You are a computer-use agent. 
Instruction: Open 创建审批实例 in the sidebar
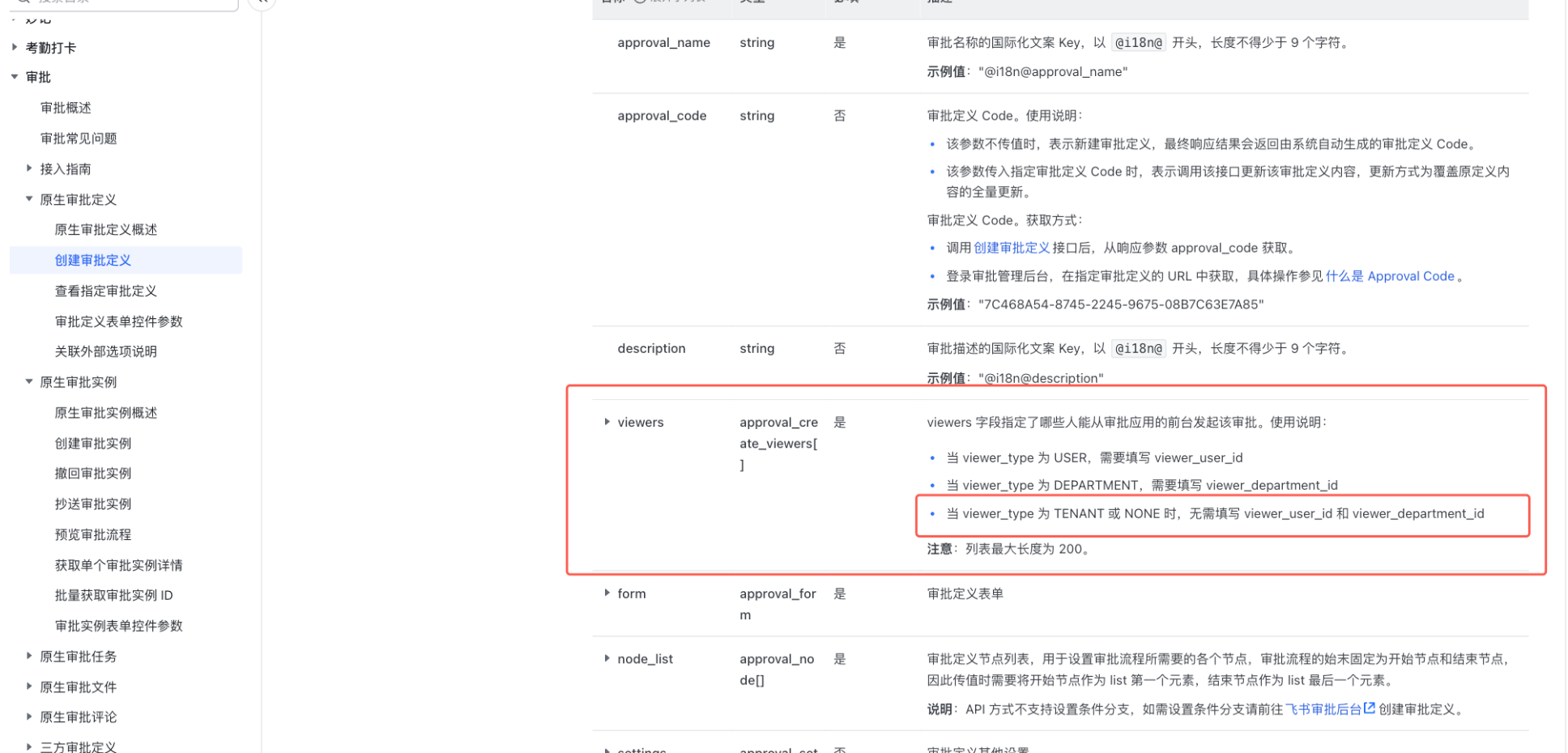click(x=93, y=443)
